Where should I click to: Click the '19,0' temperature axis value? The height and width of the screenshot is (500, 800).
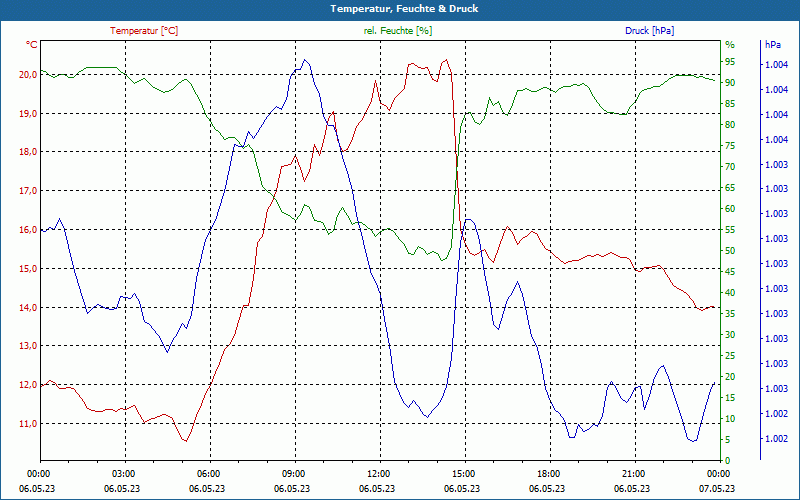click(28, 113)
